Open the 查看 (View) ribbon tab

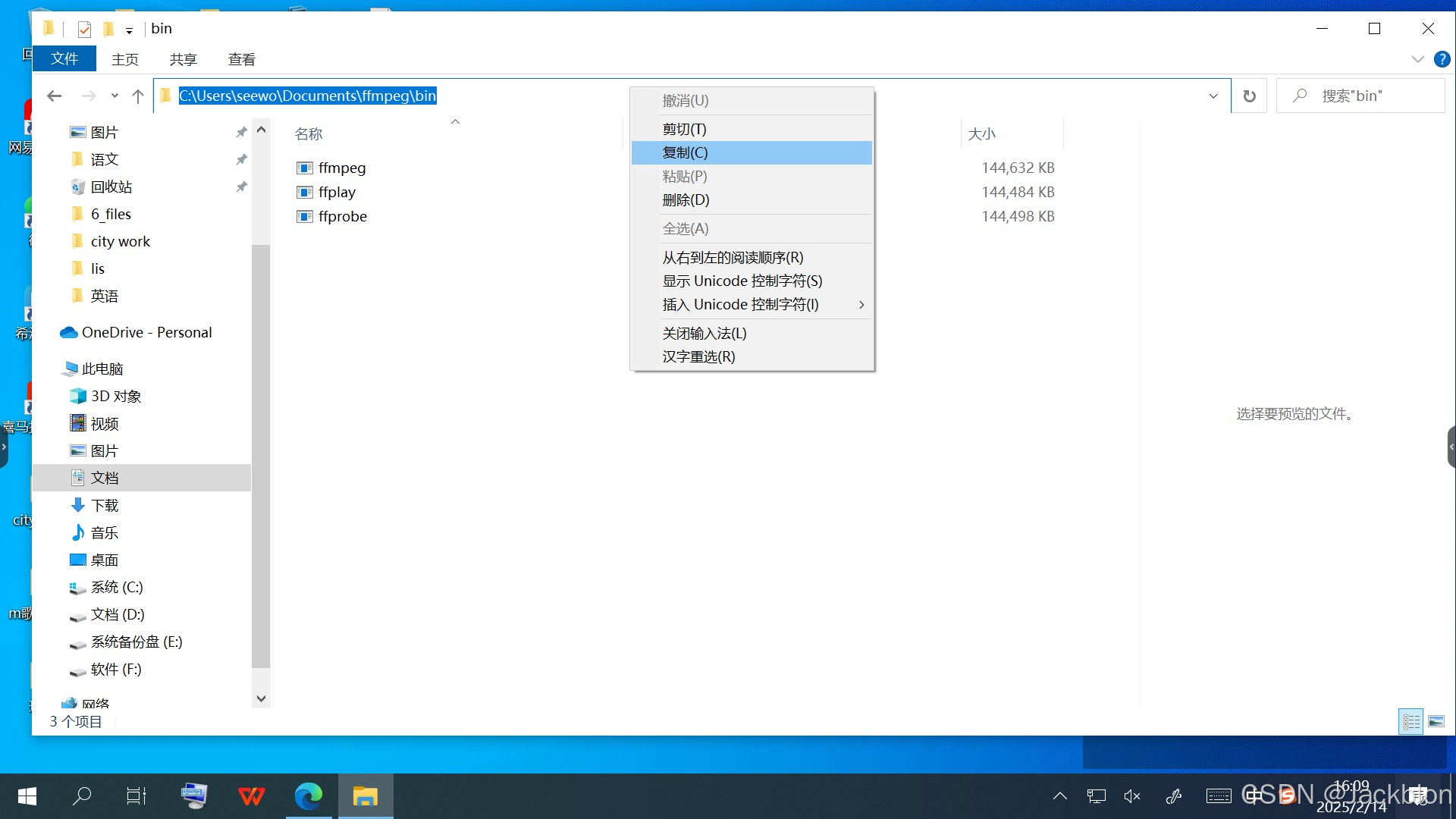(241, 59)
